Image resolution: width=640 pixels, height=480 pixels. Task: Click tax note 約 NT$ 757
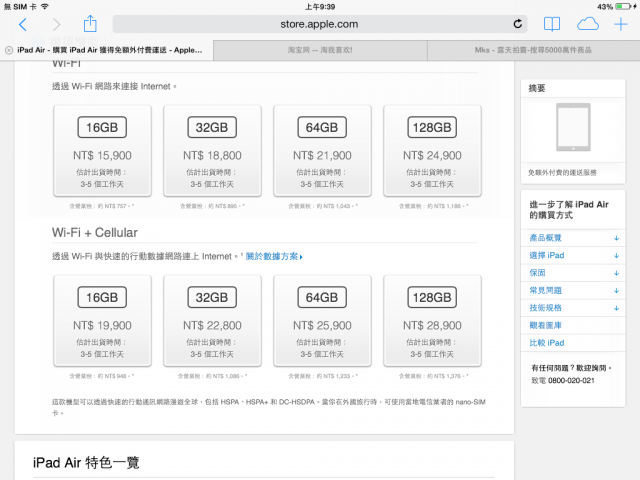click(102, 206)
